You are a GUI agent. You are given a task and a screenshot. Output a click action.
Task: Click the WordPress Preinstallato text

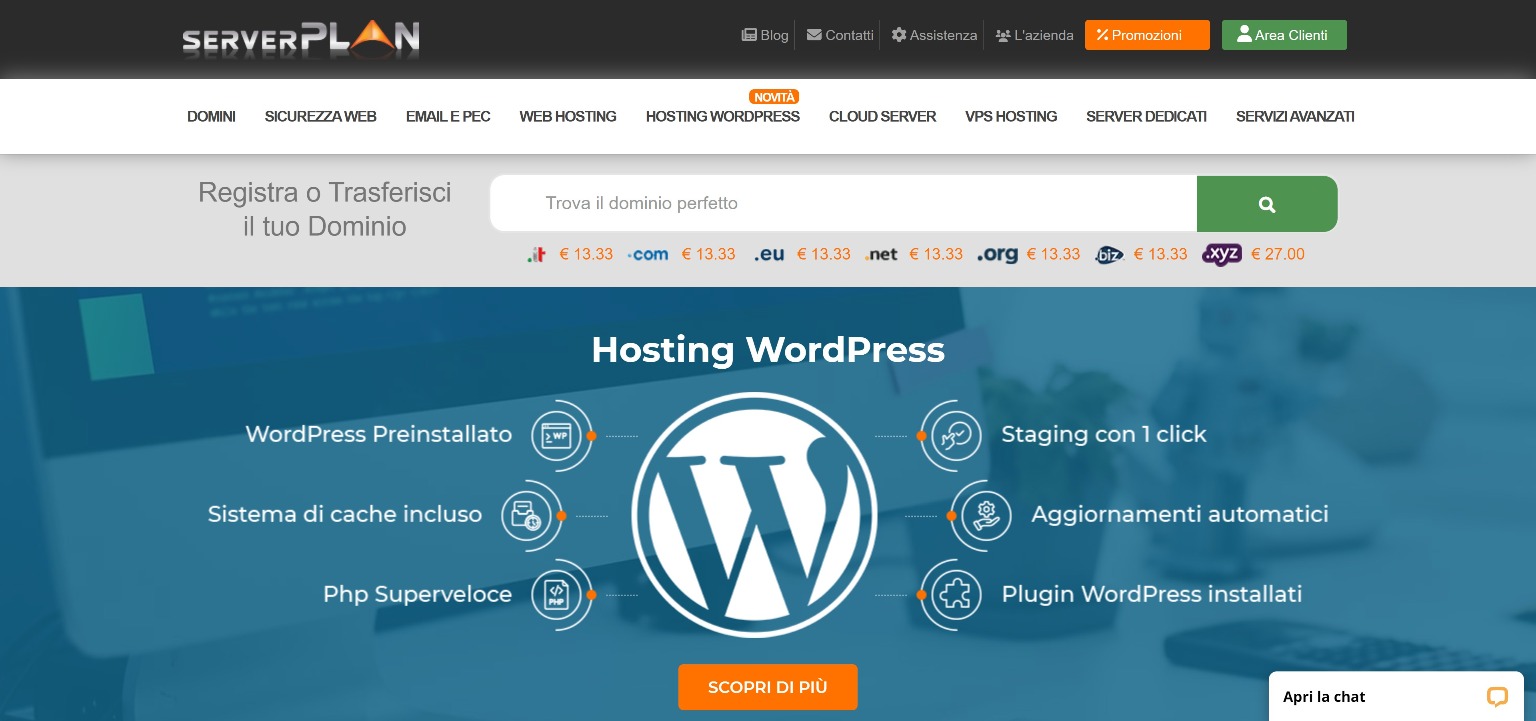pyautogui.click(x=379, y=435)
